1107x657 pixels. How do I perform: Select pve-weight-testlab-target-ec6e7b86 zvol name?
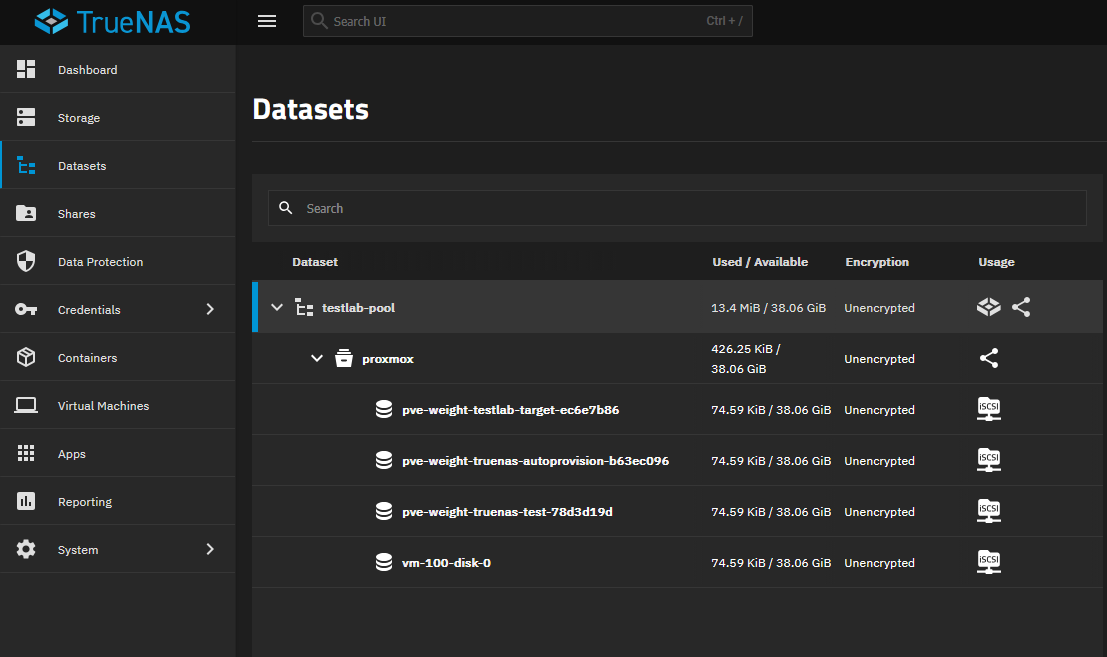[510, 410]
